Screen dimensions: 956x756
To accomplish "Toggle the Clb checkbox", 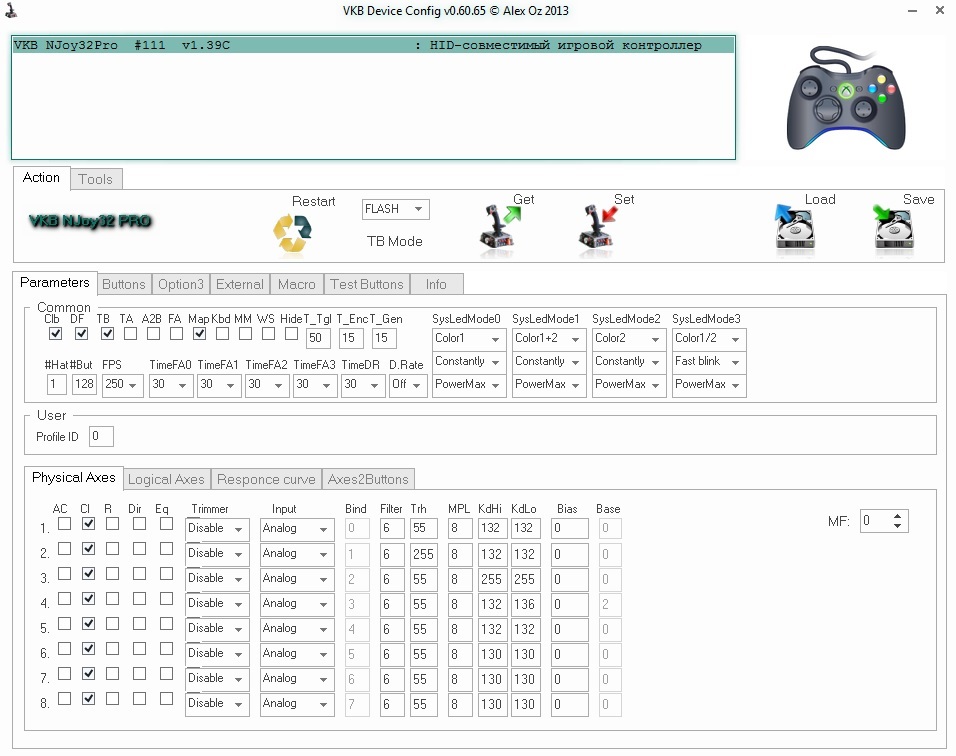I will click(x=55, y=333).
